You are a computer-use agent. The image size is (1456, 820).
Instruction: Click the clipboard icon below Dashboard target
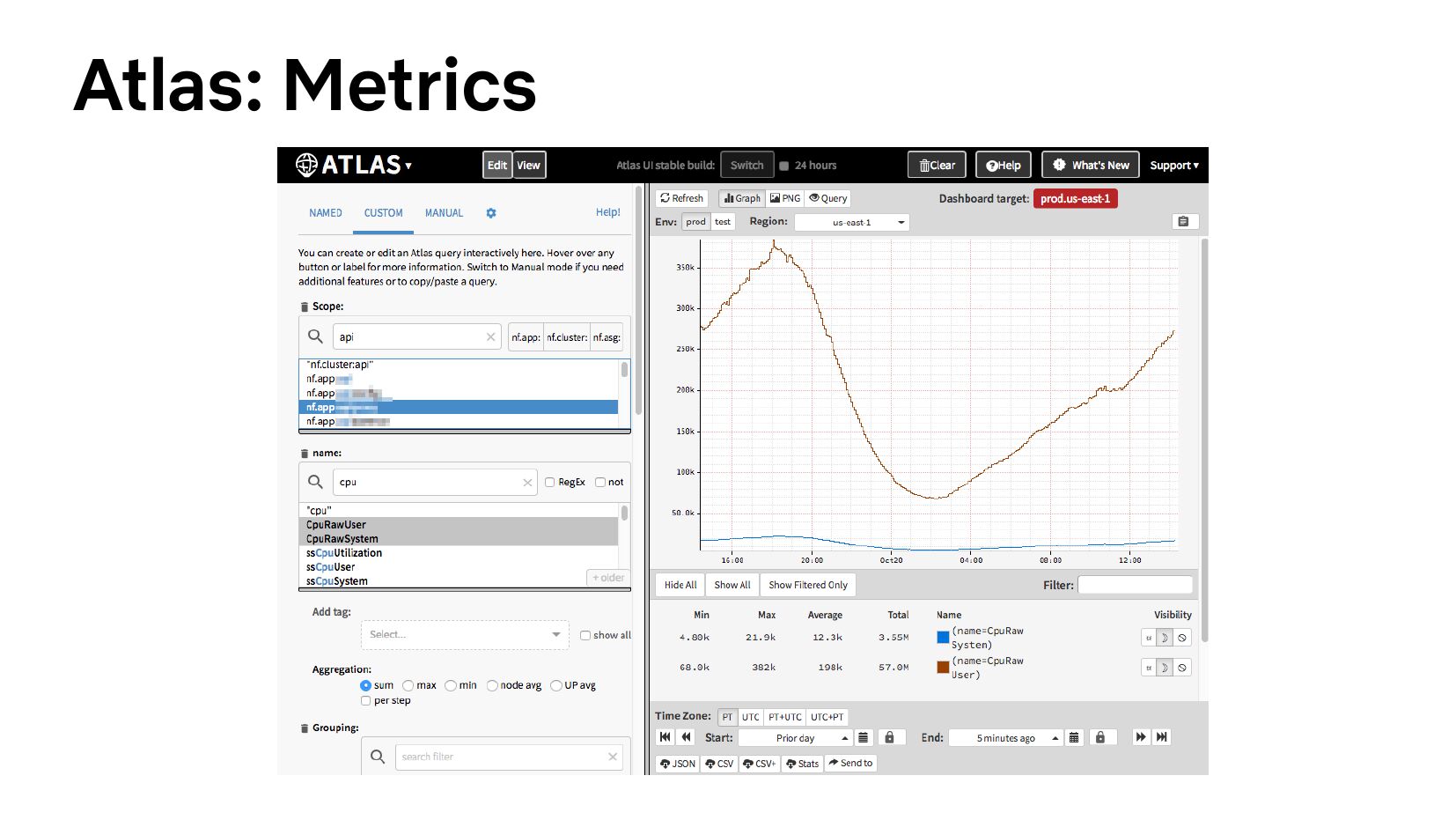click(1184, 222)
